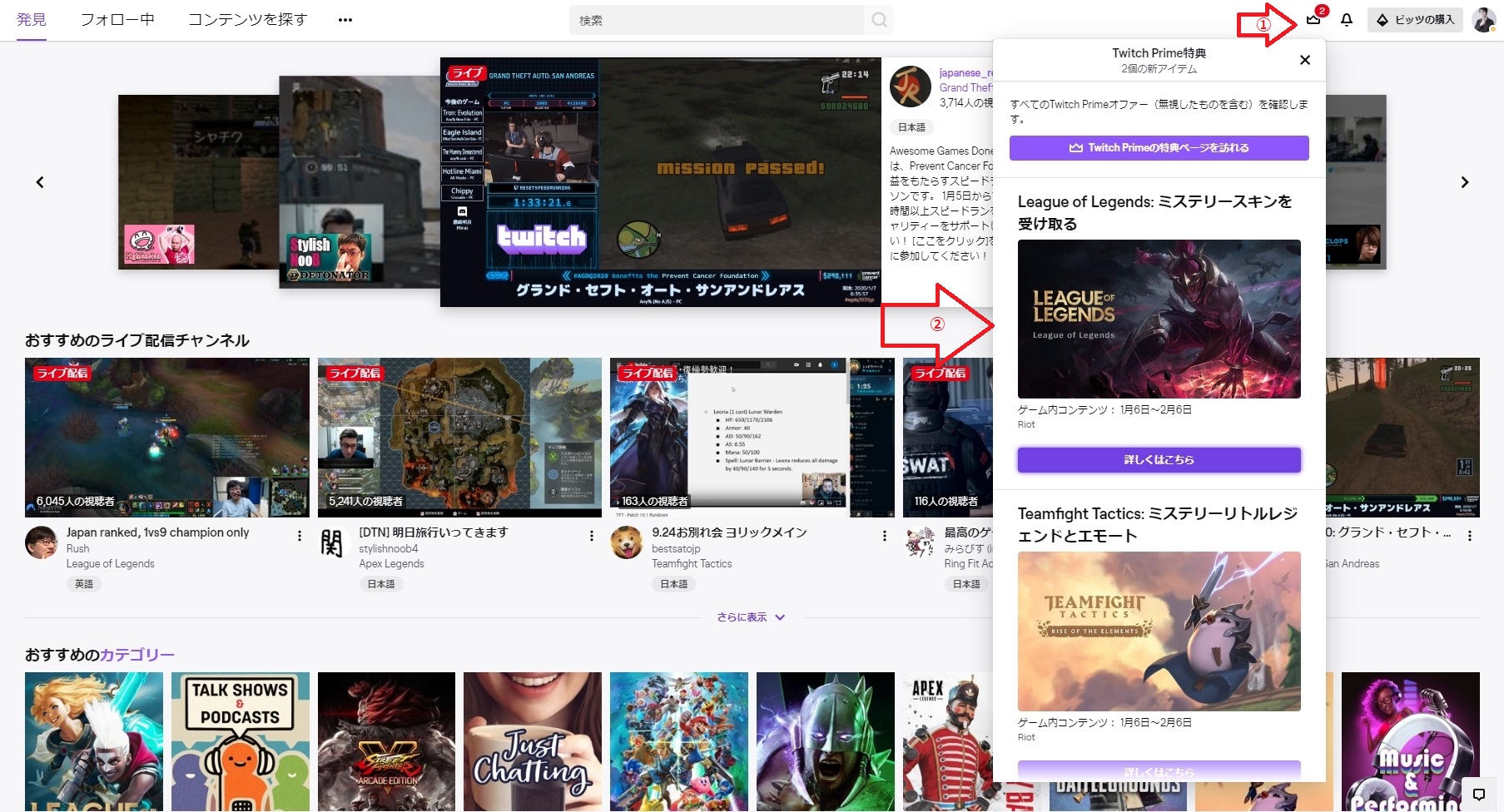The height and width of the screenshot is (812, 1504).
Task: Click the カテゴリー link in おすすめのカテゴリー heading
Action: coord(137,655)
